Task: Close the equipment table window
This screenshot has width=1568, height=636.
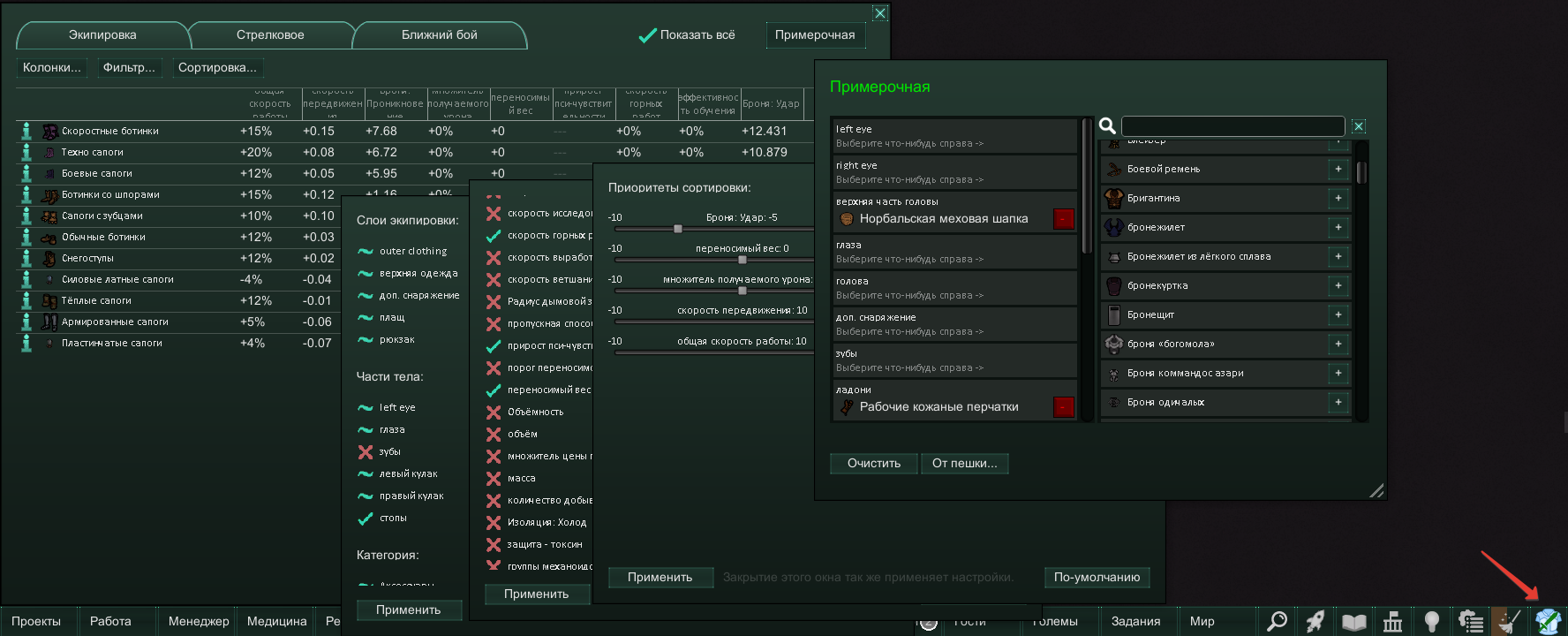Action: click(880, 13)
